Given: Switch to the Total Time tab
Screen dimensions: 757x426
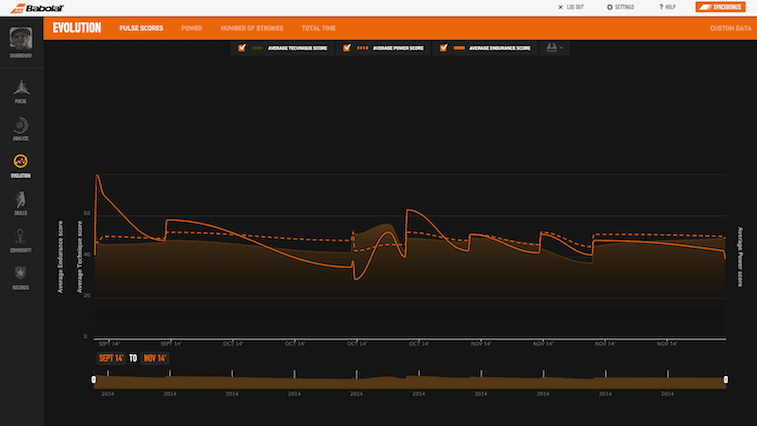Looking at the screenshot, I should pos(319,28).
